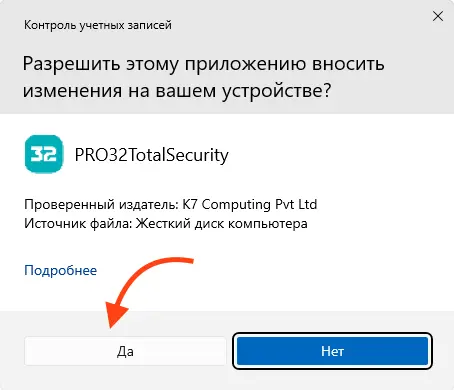Click the heading line Разрешить этому приложению вносить
454x390 pixels.
coord(203,64)
